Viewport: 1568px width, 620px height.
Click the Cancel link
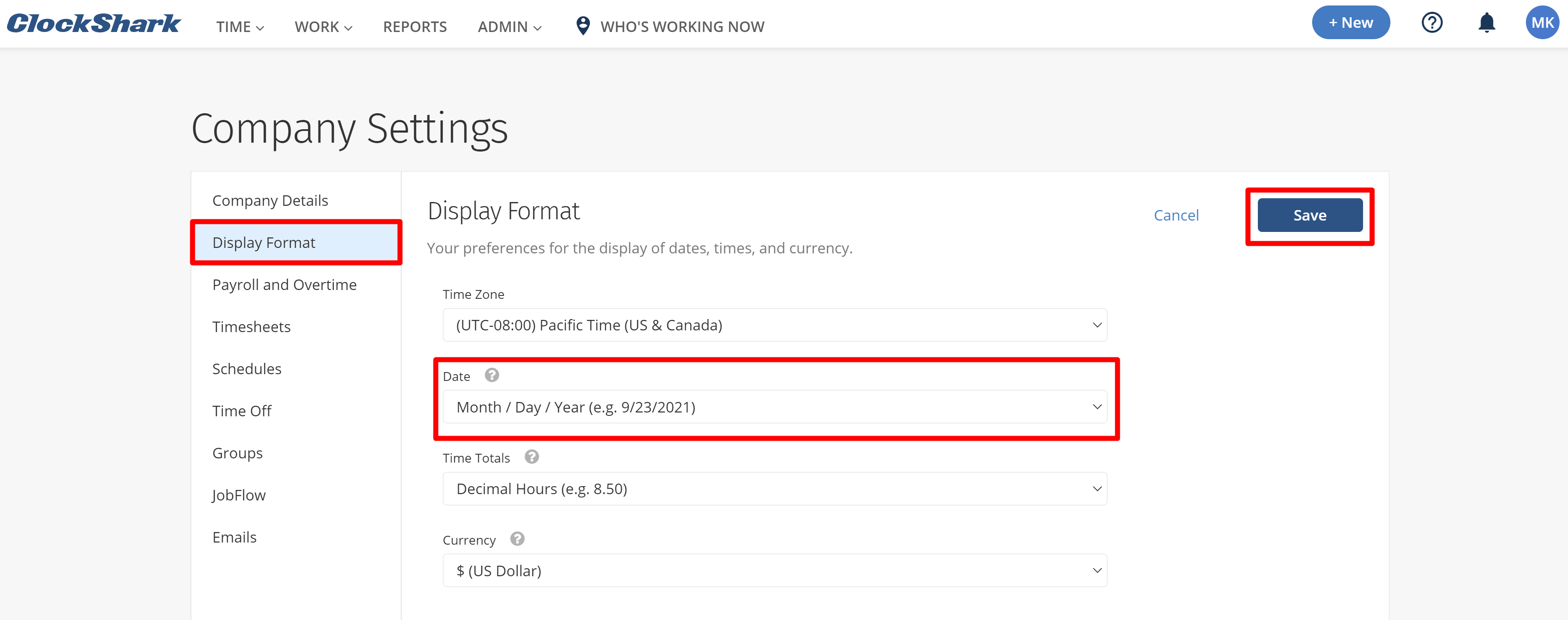pyautogui.click(x=1176, y=215)
